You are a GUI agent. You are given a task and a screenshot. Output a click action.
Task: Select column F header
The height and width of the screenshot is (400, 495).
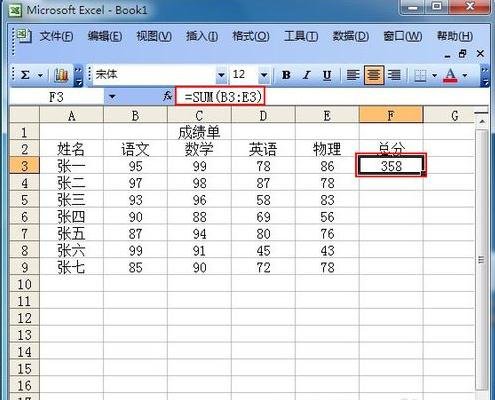point(391,115)
